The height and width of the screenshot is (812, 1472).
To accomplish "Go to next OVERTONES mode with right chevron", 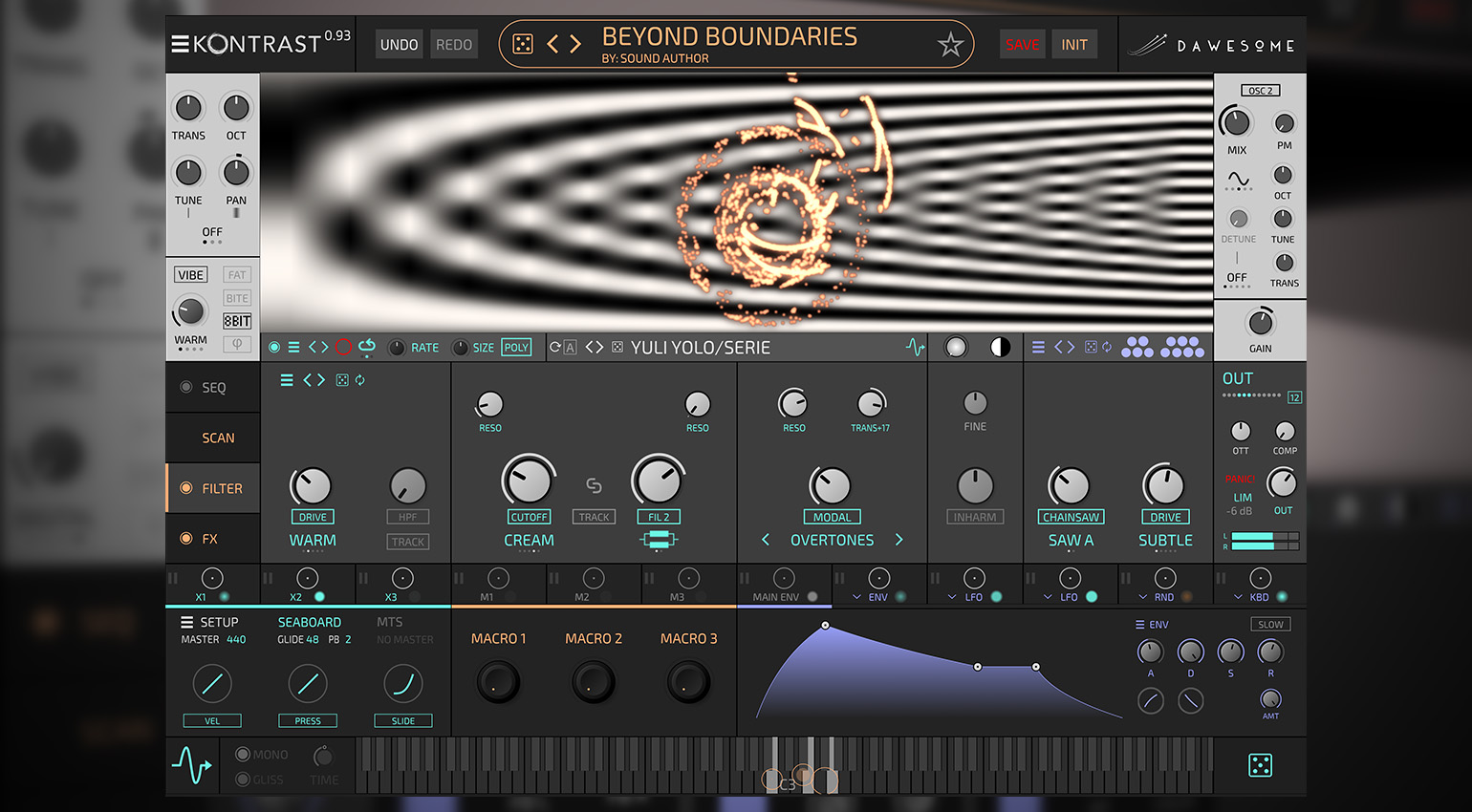I will [x=898, y=540].
